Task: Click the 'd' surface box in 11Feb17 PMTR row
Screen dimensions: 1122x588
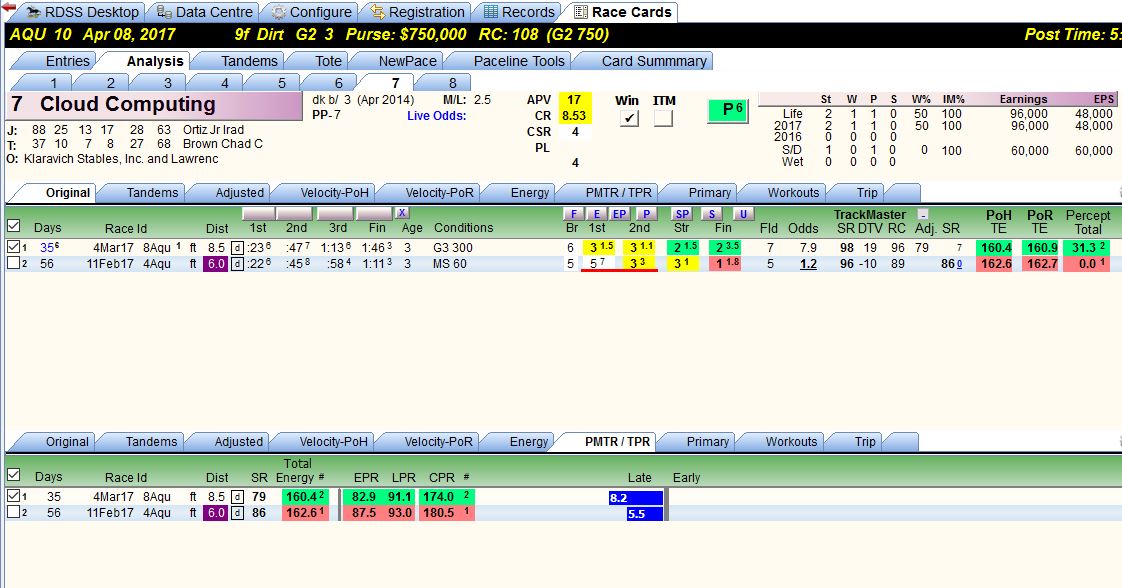Action: (x=237, y=513)
